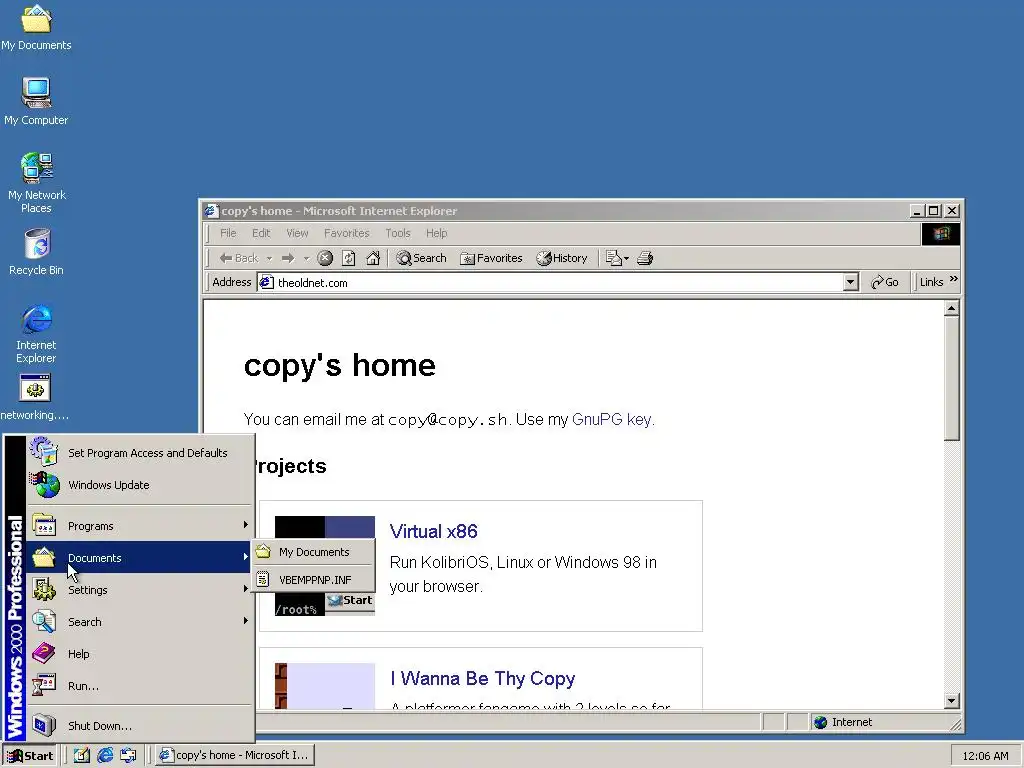This screenshot has height=768, width=1024.
Task: Open the Search pane in IE toolbar
Action: tap(421, 258)
